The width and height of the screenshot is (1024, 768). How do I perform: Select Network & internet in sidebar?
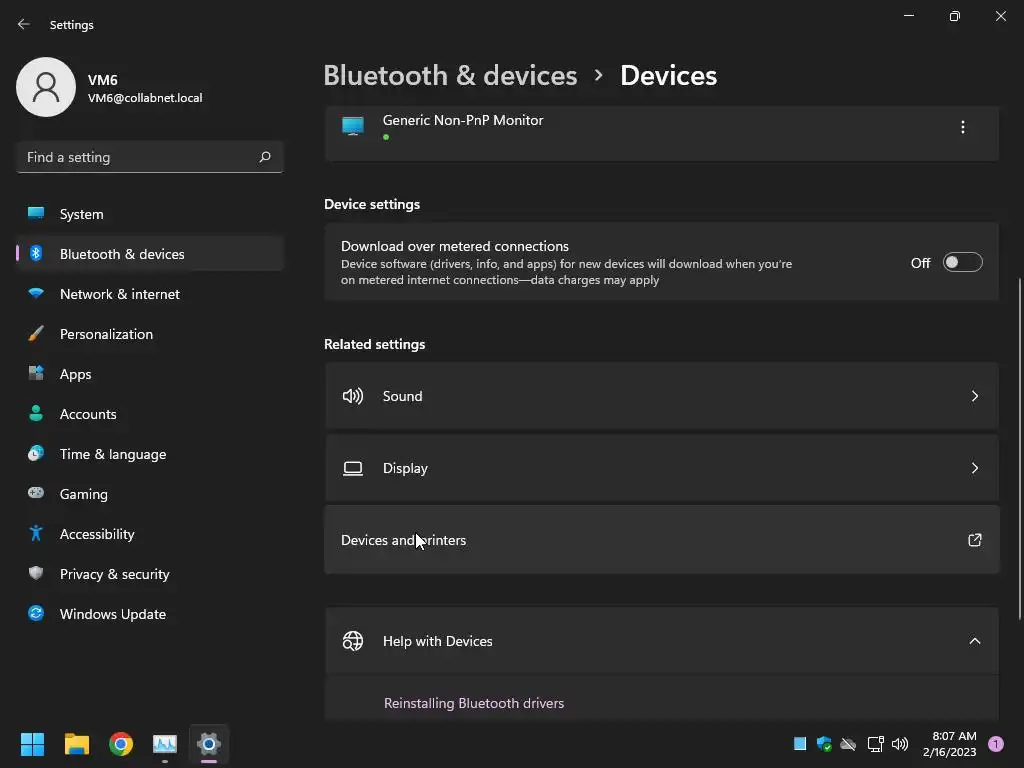pos(120,294)
